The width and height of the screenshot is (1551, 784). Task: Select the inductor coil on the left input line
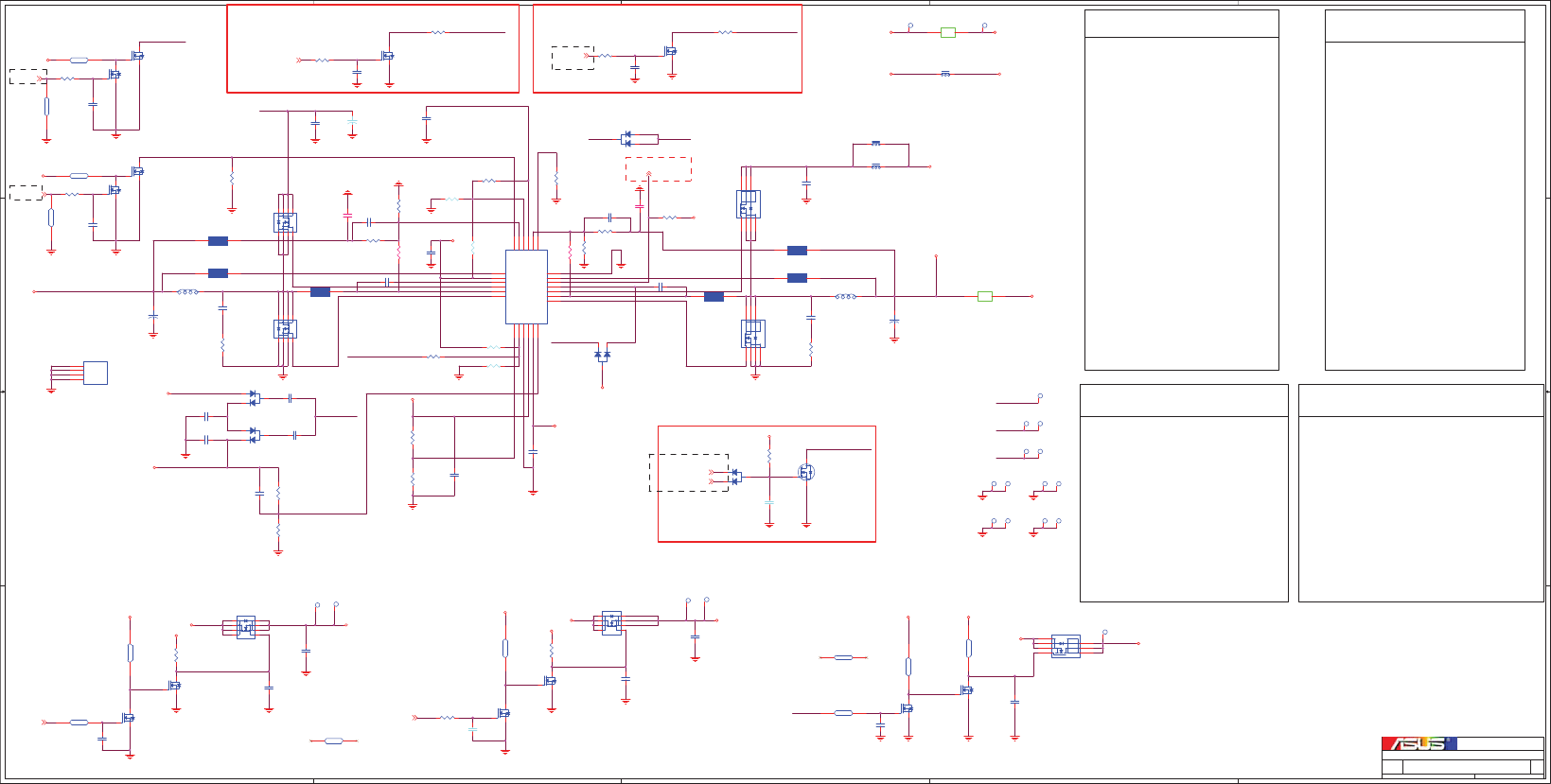pyautogui.click(x=188, y=292)
